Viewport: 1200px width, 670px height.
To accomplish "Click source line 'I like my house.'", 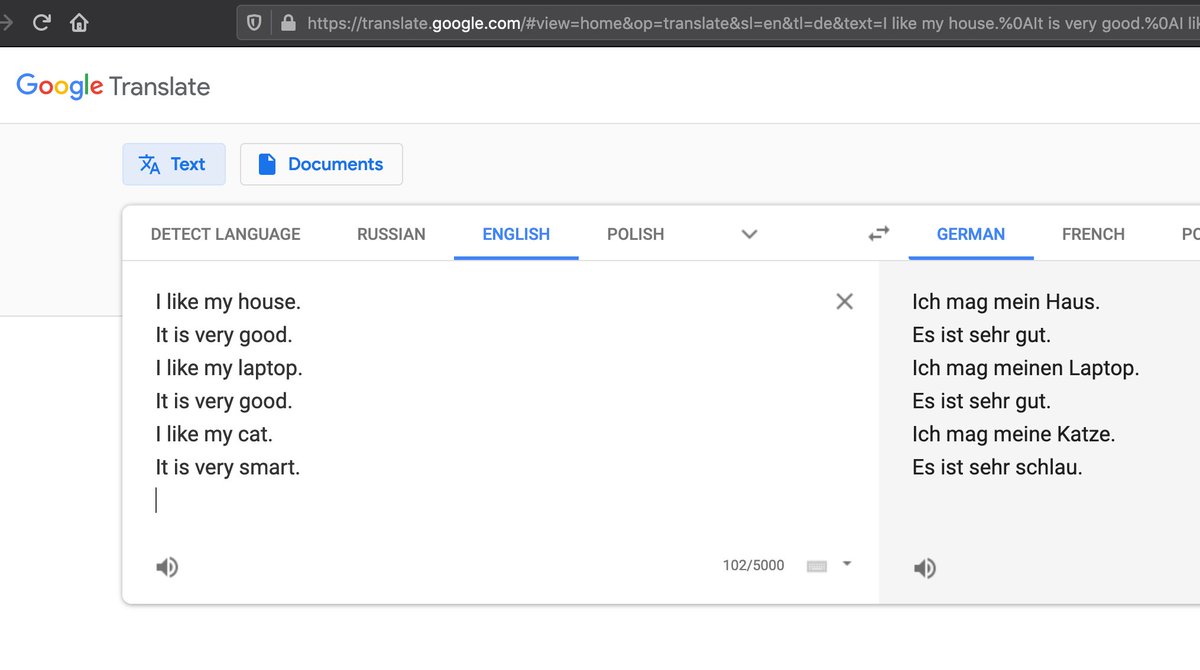I will coord(228,301).
